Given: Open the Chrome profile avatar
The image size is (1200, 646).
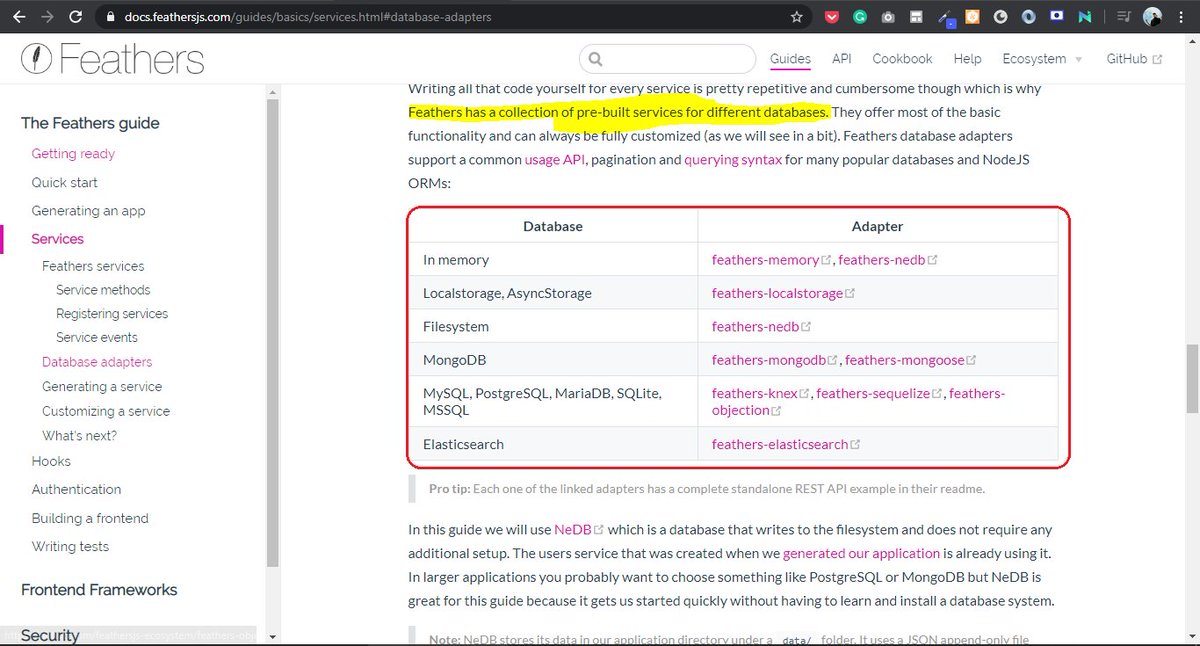Looking at the screenshot, I should click(1152, 17).
